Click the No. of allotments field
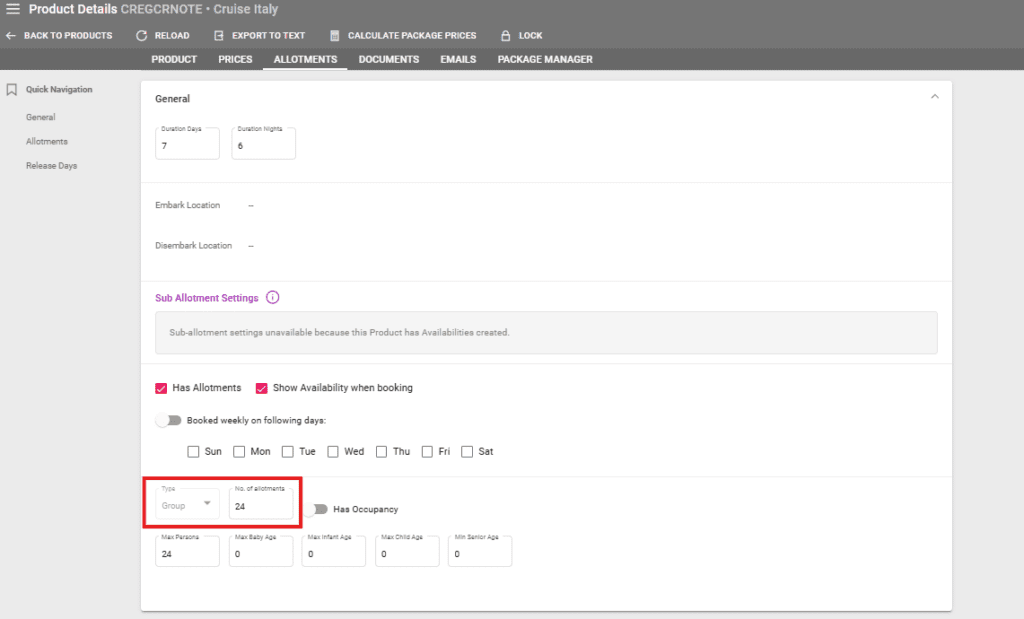 pos(261,507)
